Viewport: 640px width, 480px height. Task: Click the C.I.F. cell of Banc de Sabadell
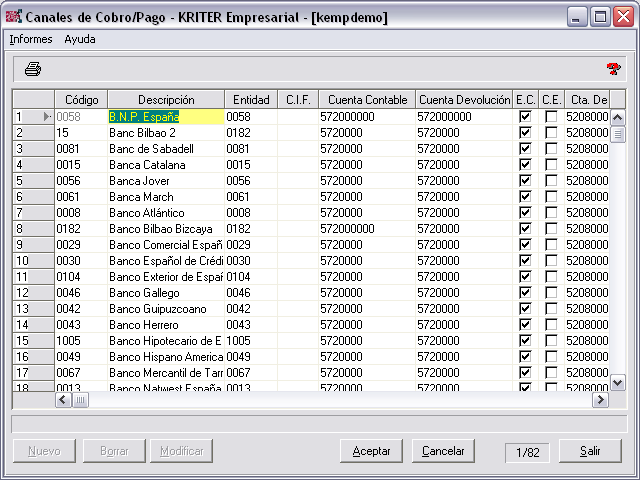[x=298, y=149]
